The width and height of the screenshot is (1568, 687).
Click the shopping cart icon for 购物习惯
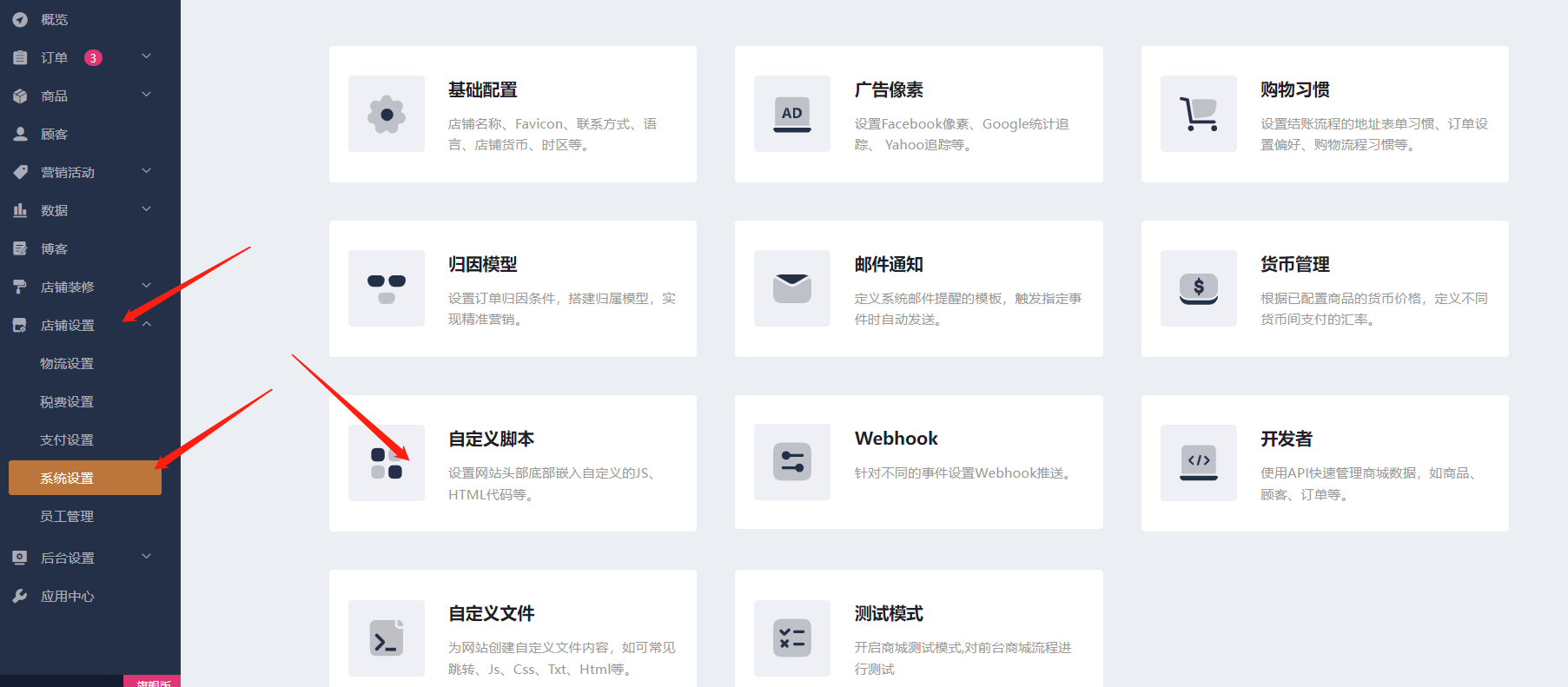coord(1198,114)
